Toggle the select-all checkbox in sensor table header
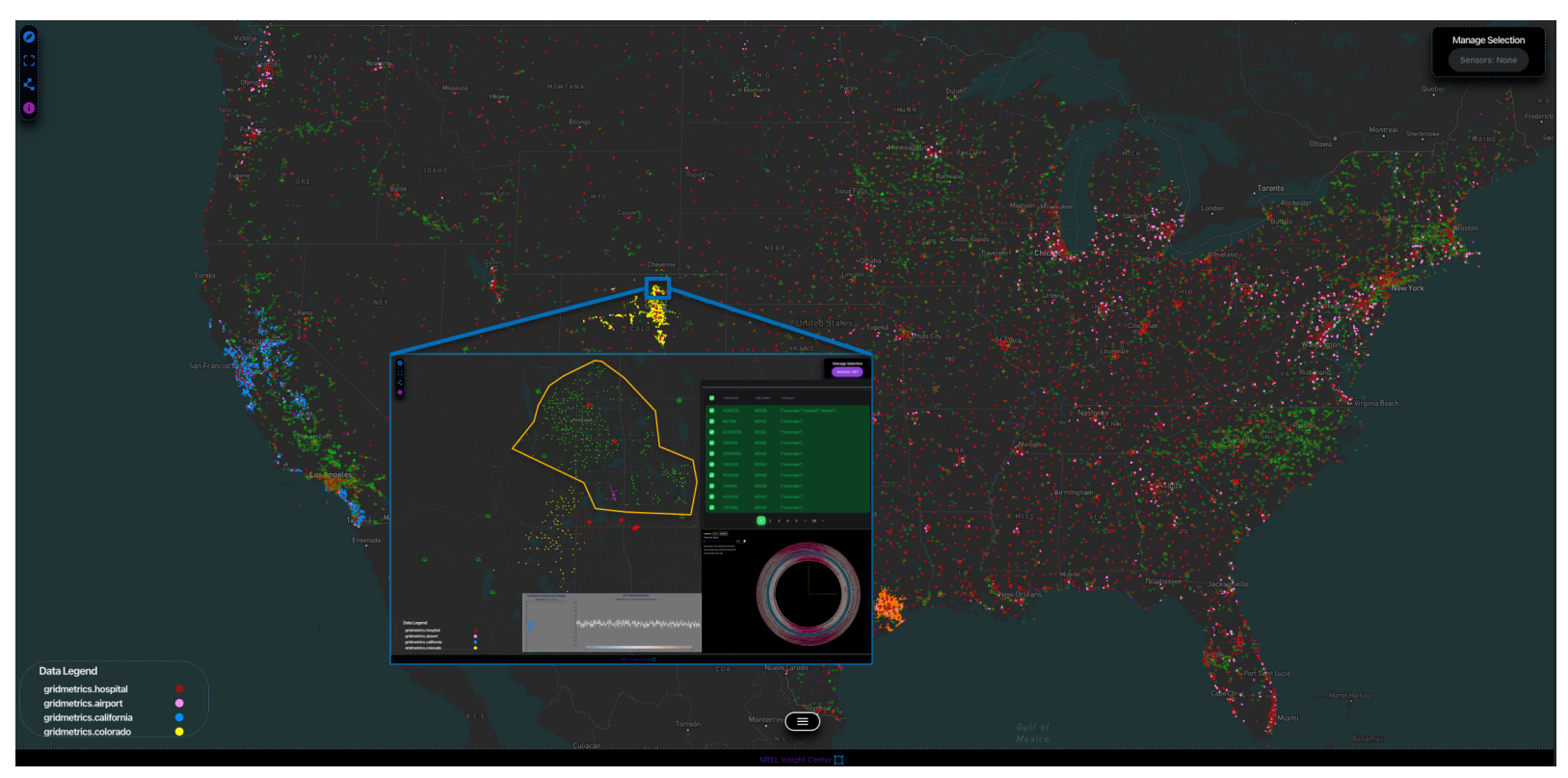 pyautogui.click(x=711, y=397)
